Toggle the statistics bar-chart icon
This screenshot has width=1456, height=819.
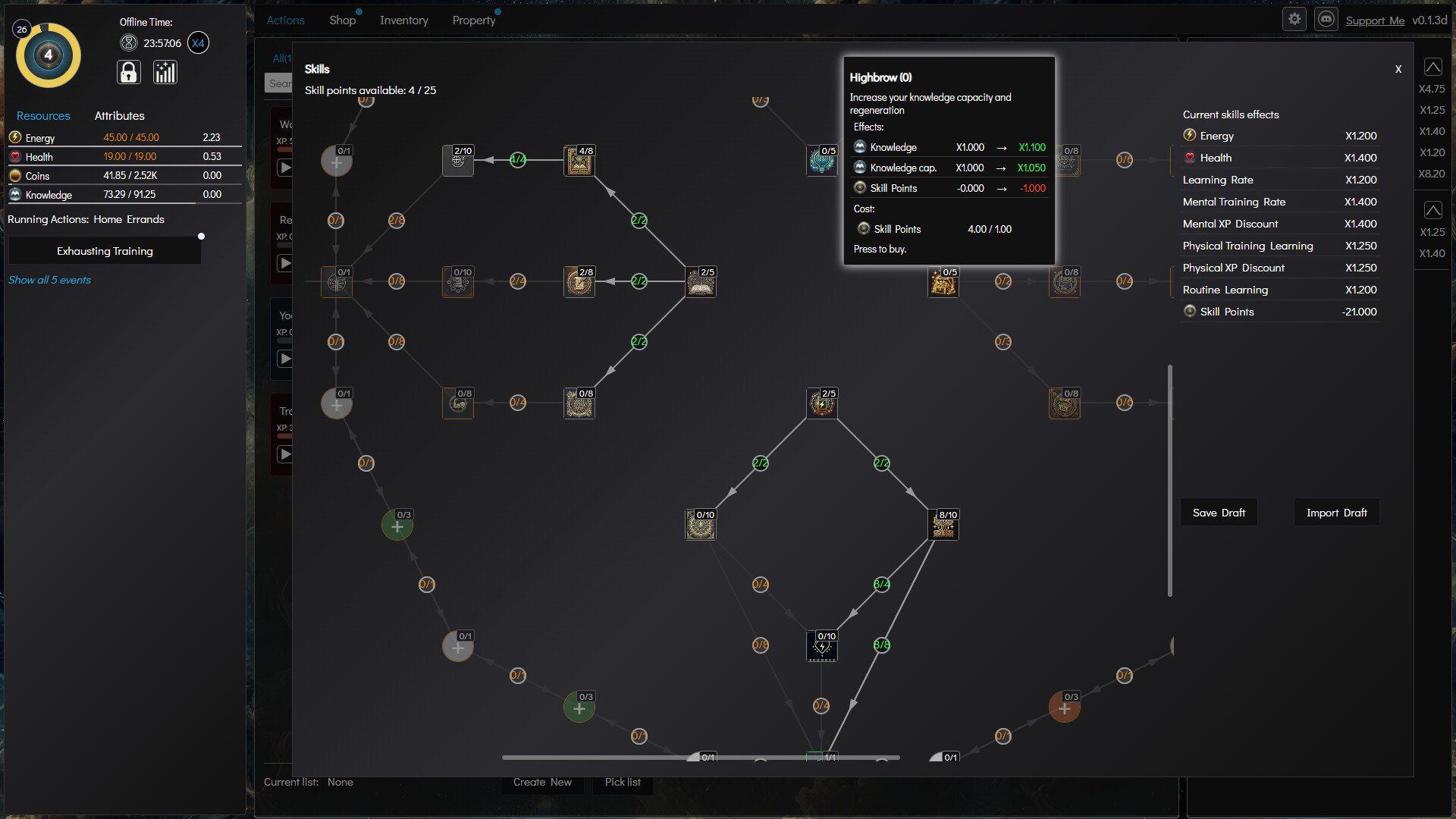[165, 72]
